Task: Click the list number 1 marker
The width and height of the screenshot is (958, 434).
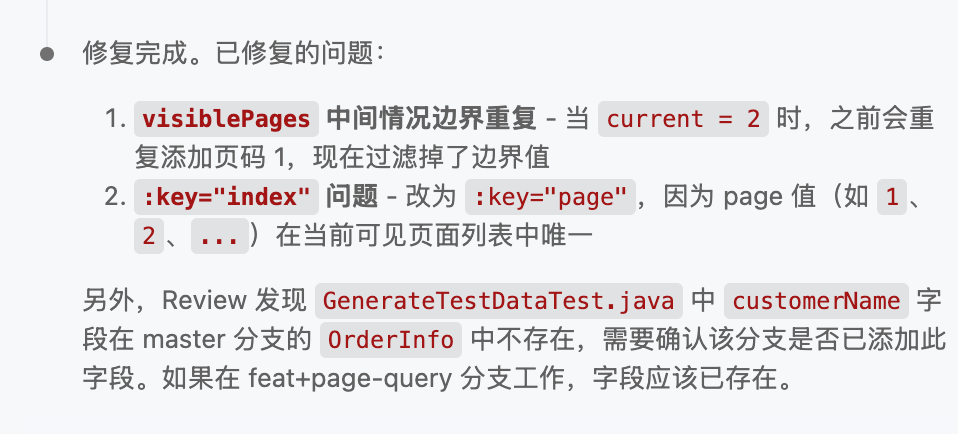Action: 113,119
